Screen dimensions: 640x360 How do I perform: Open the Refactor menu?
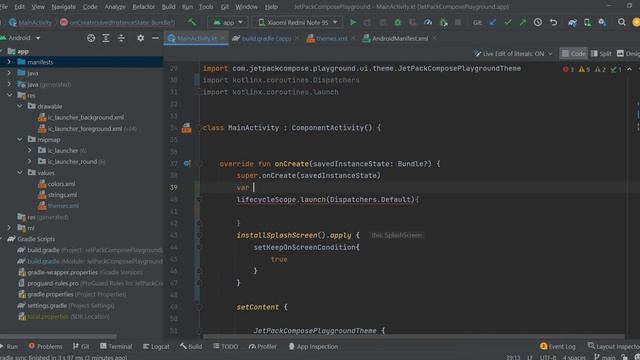(x=144, y=7)
